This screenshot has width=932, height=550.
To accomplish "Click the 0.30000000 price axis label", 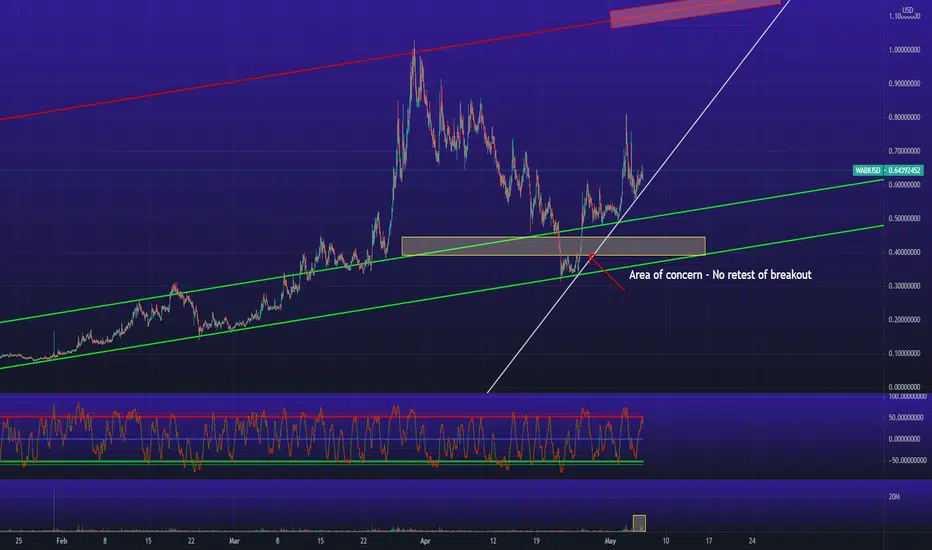I will tap(905, 286).
